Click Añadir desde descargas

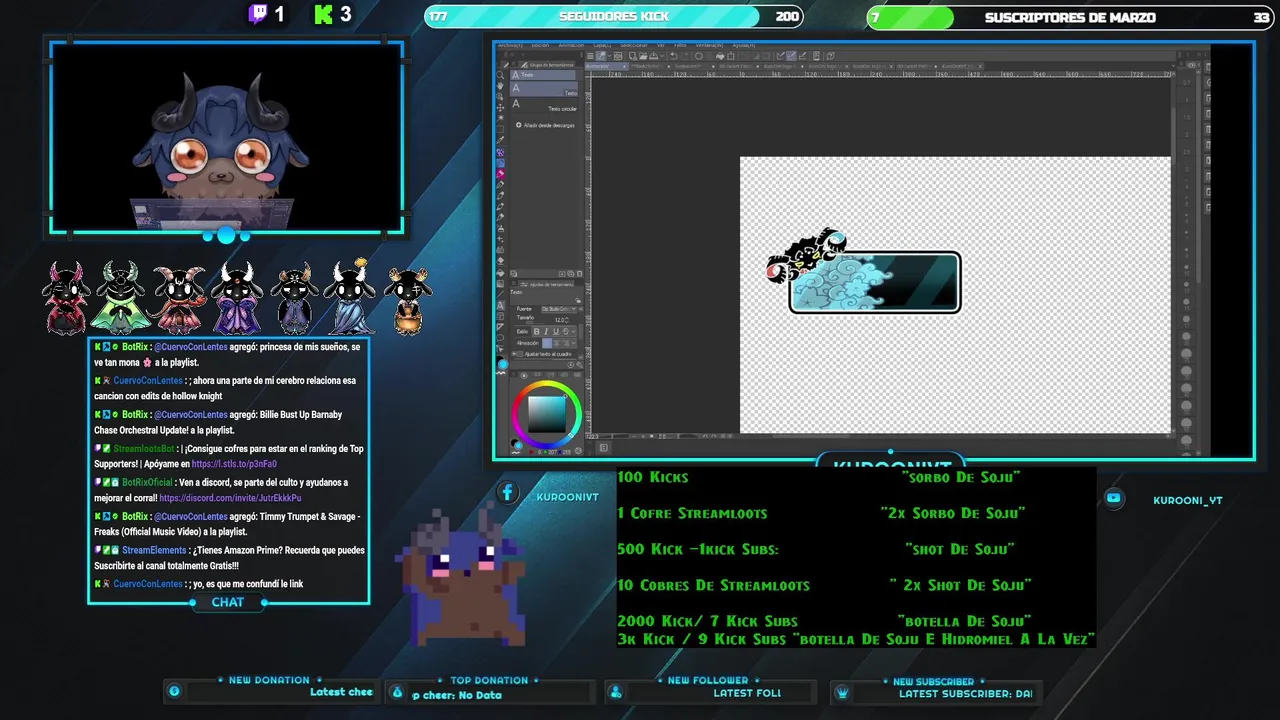545,125
